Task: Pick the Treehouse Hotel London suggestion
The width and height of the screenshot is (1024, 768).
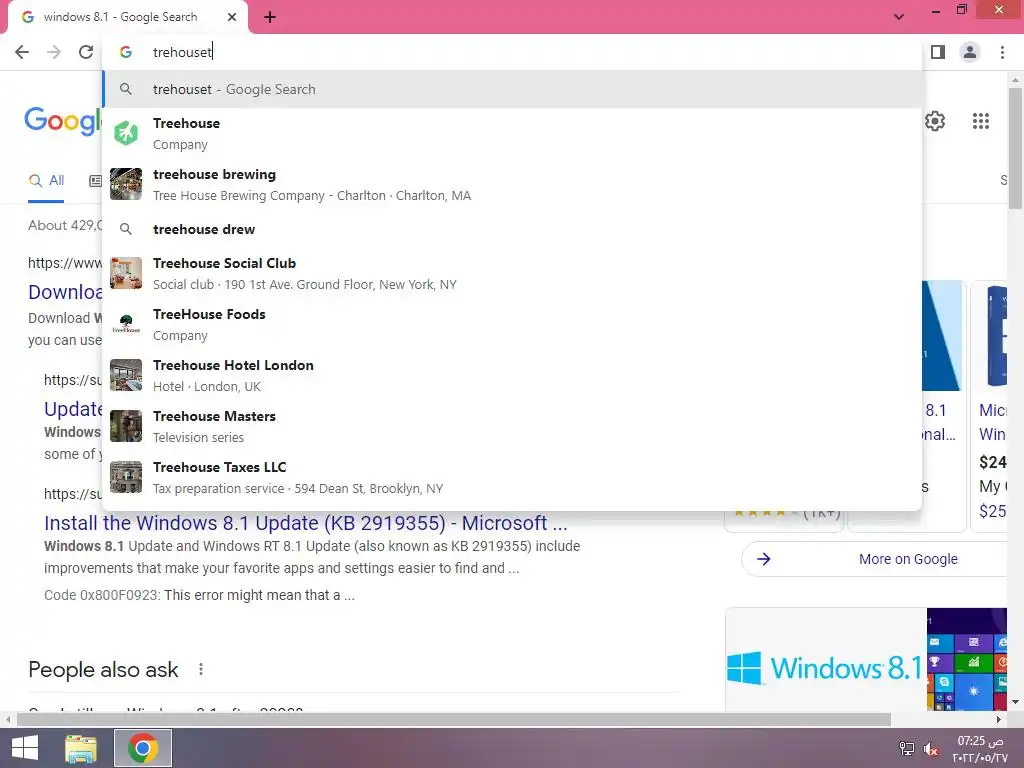Action: (x=512, y=375)
